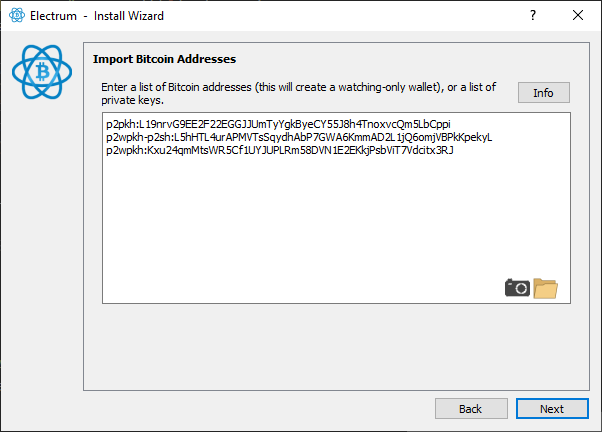The image size is (602, 432).
Task: Open the Info button for key format details
Action: pyautogui.click(x=544, y=93)
